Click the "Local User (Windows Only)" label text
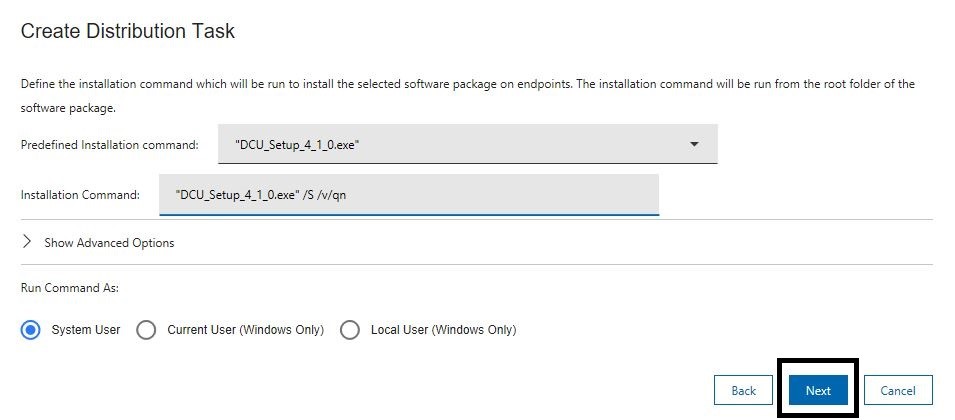 [x=443, y=330]
